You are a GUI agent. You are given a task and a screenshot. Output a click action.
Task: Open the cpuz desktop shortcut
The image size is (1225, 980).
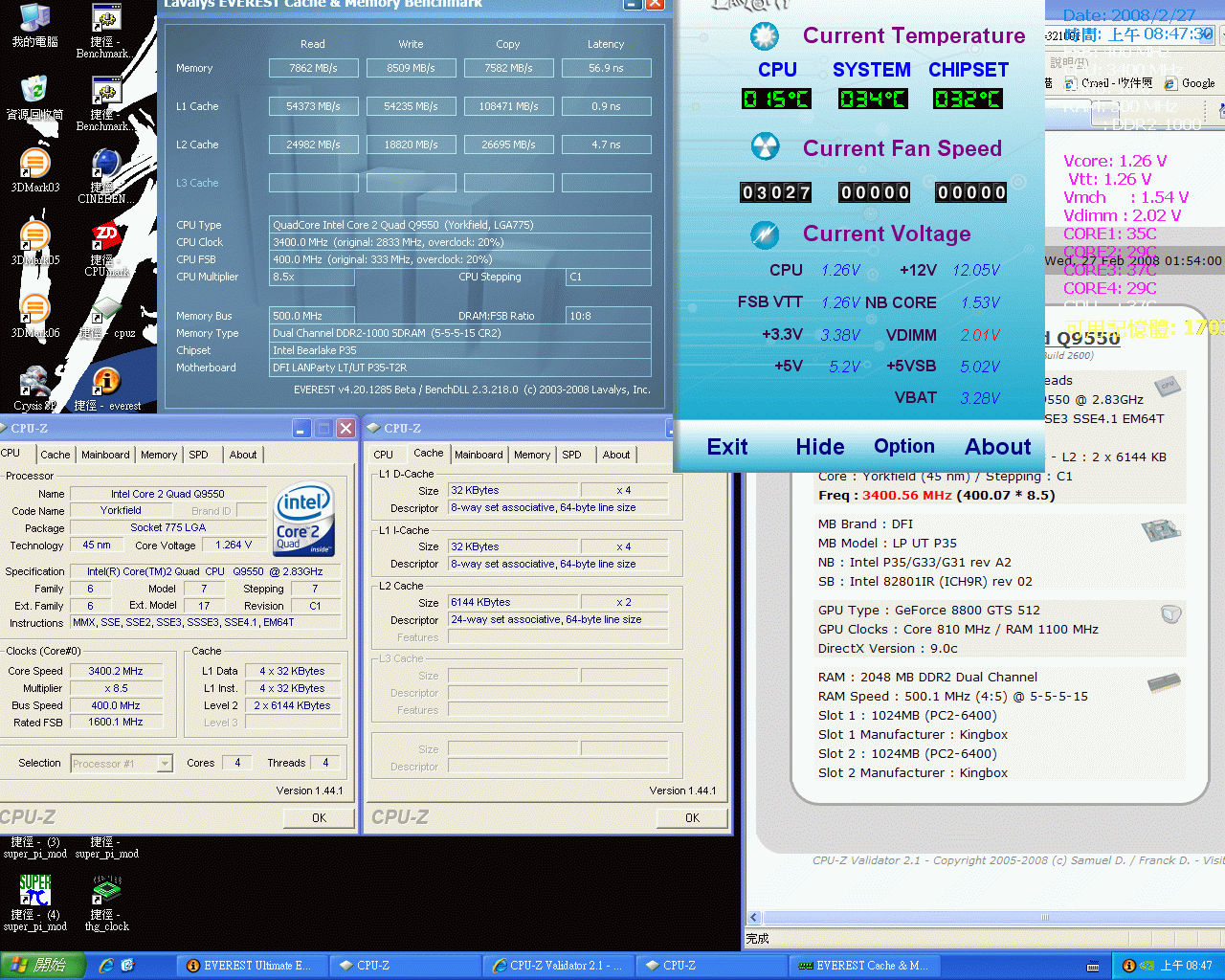[106, 316]
